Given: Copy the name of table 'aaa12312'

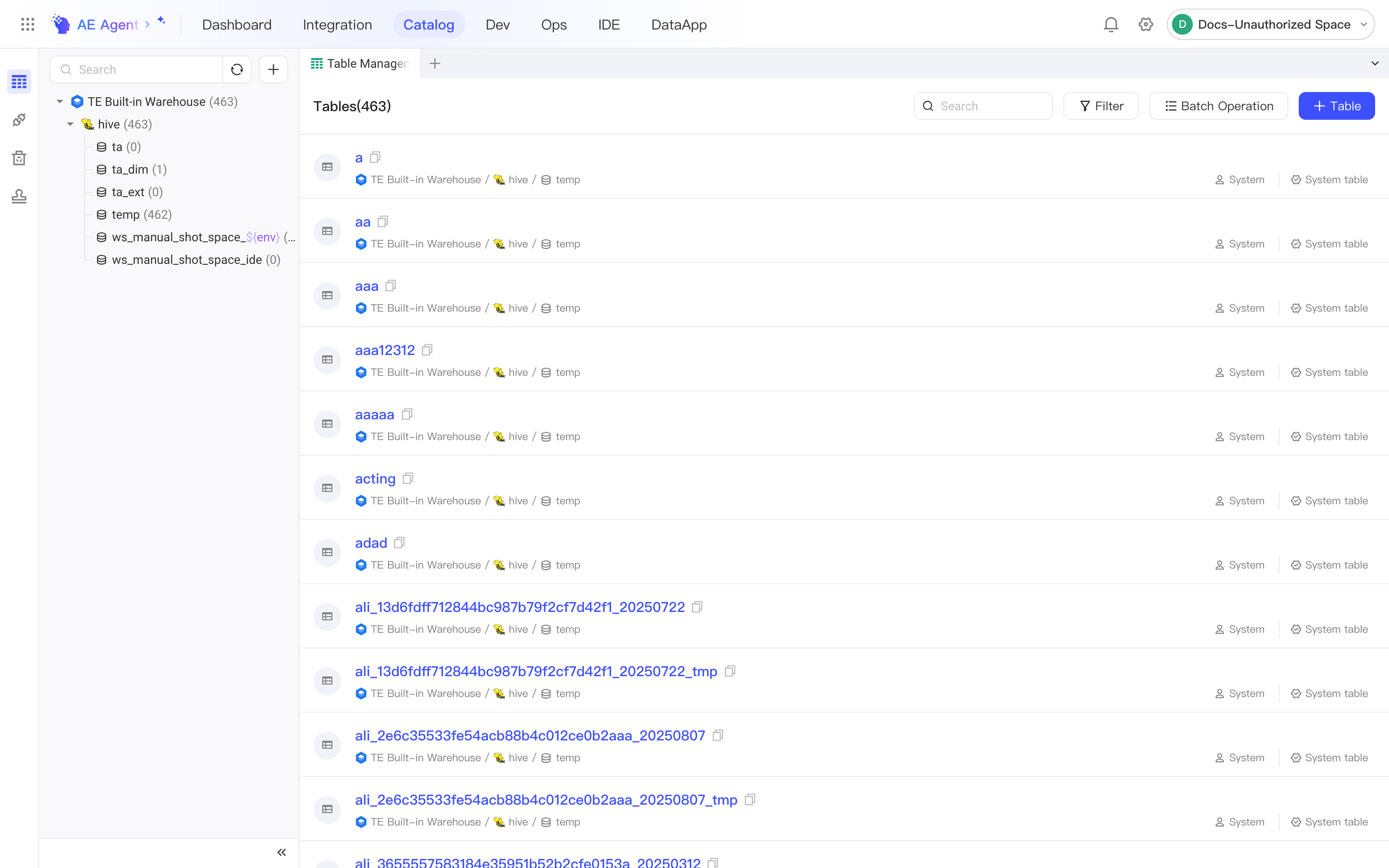Looking at the screenshot, I should 427,350.
